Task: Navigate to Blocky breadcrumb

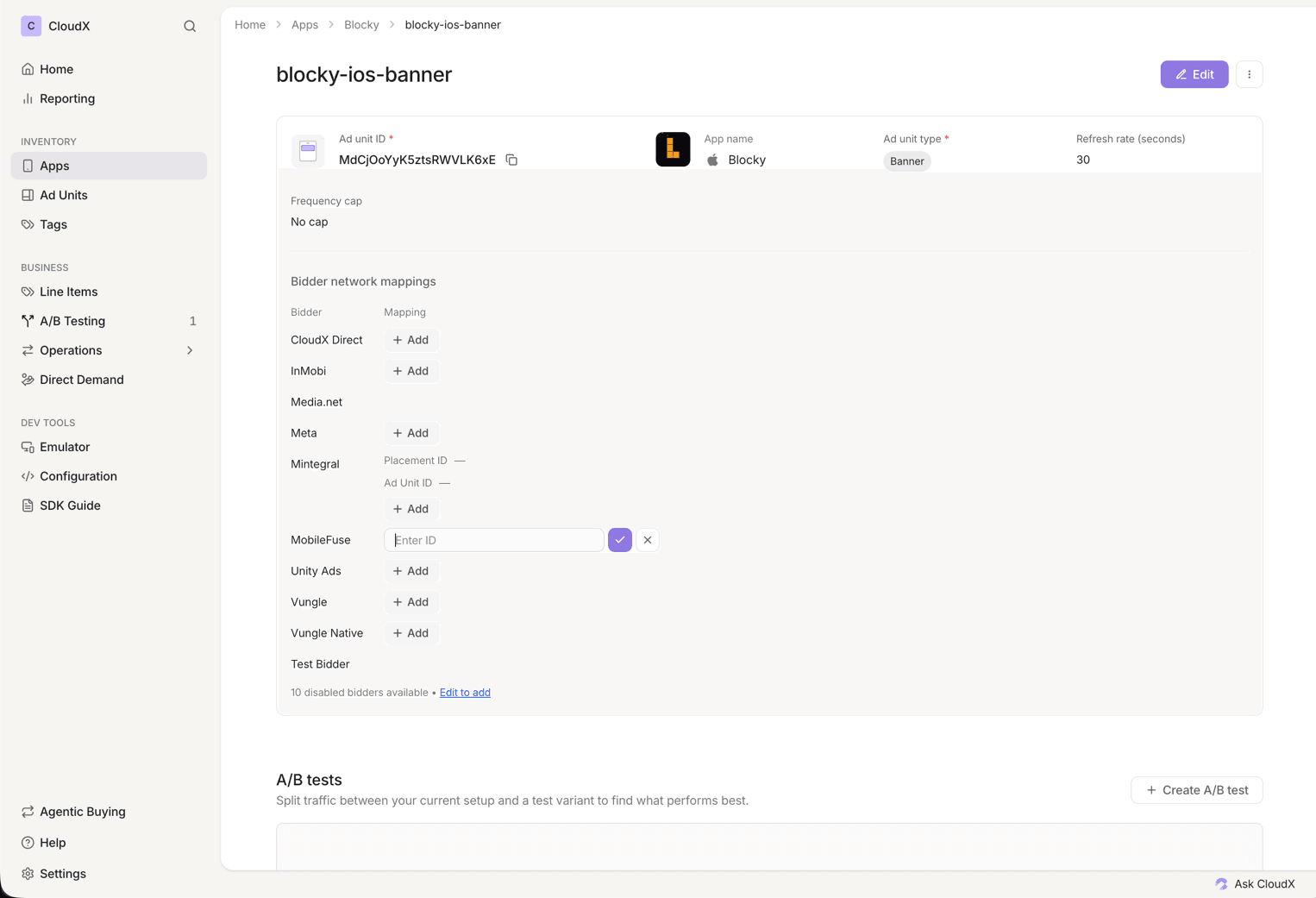Action: point(361,25)
